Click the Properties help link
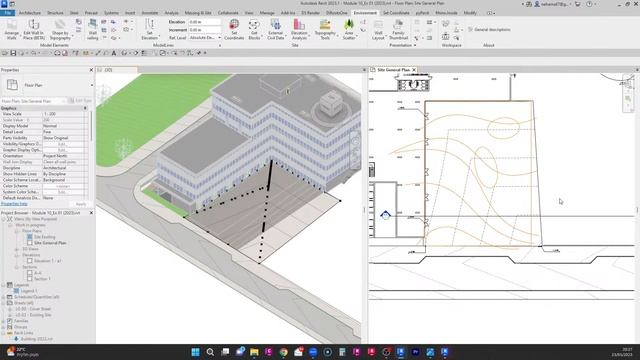 (14, 204)
